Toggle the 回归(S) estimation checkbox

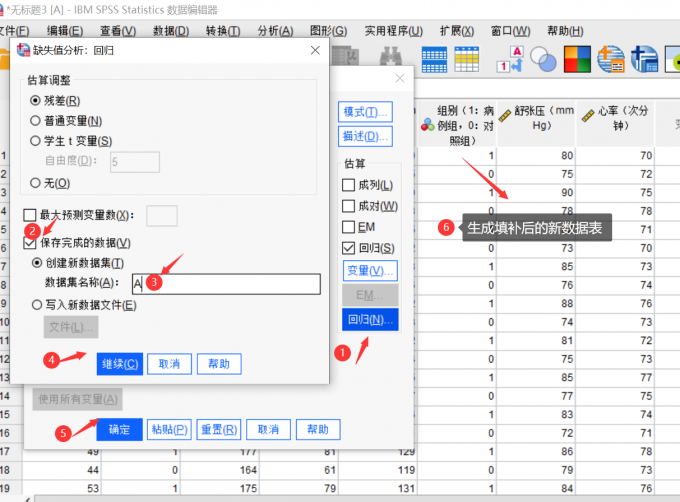348,248
